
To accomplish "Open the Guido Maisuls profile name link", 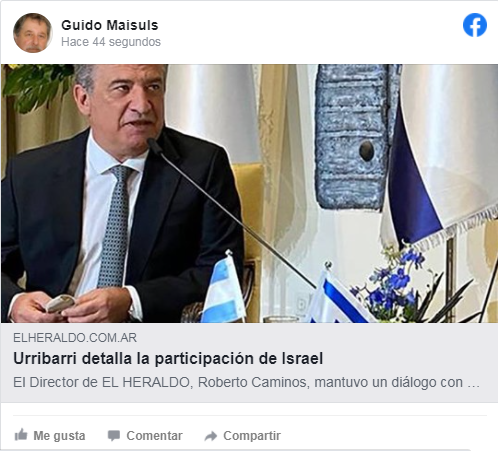I will 110,25.
